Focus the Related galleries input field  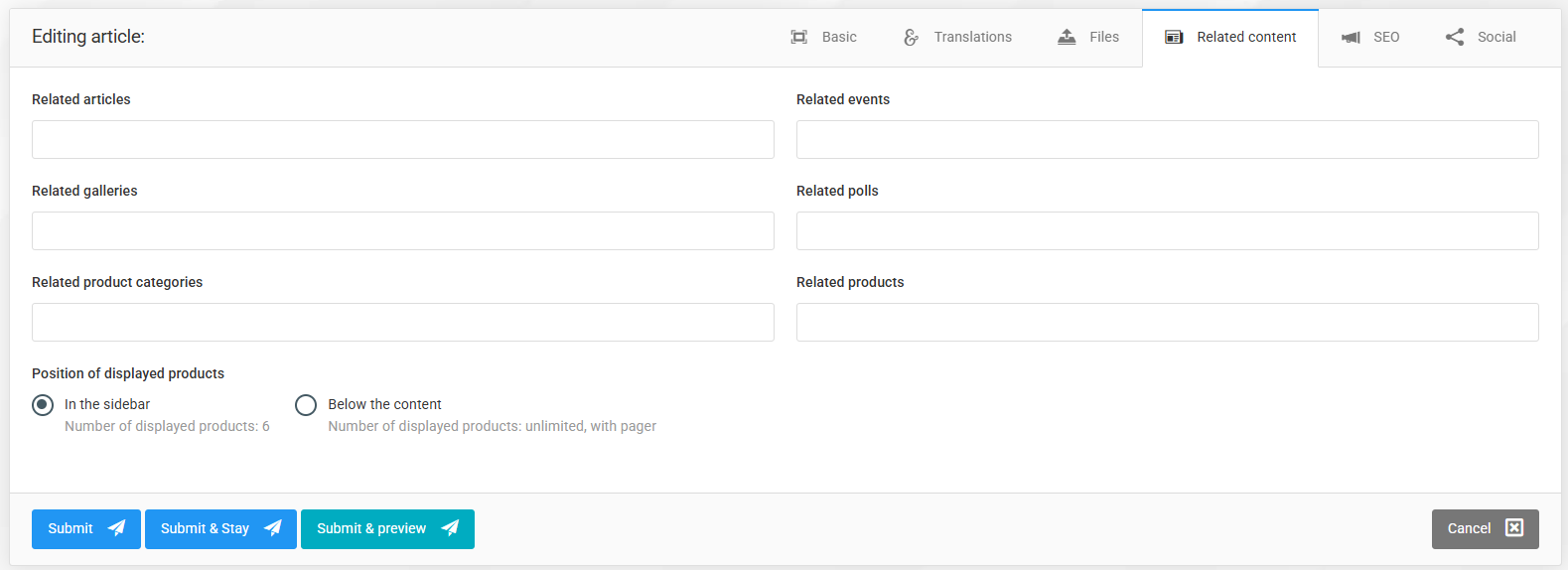[x=403, y=230]
